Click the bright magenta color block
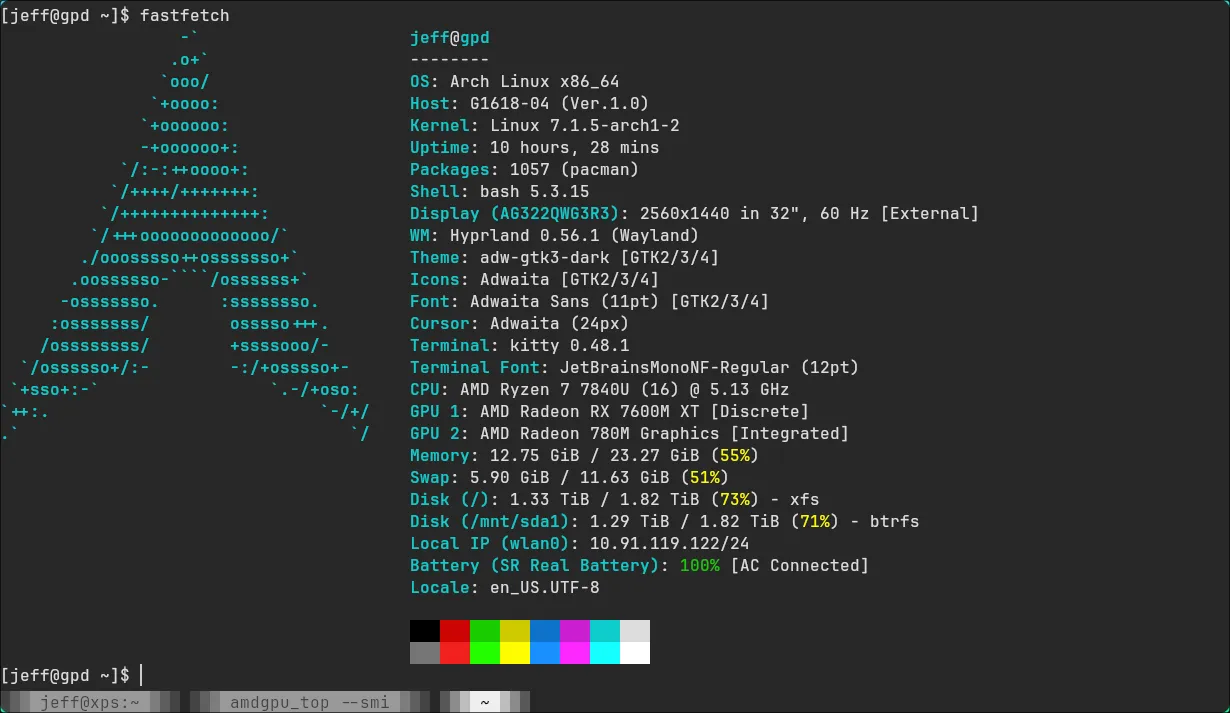 click(575, 653)
